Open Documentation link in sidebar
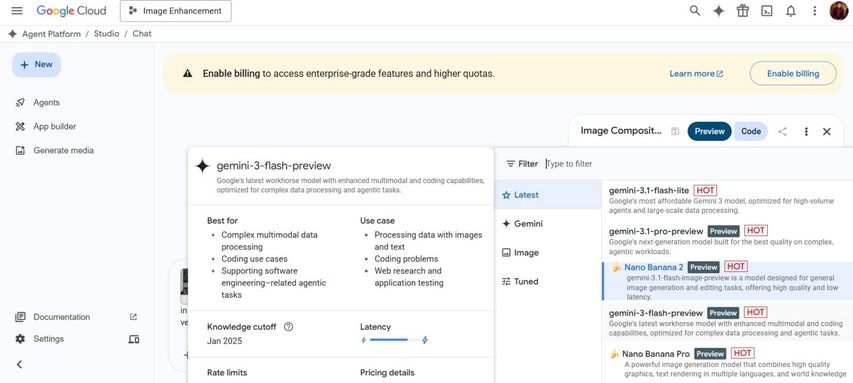 (61, 317)
